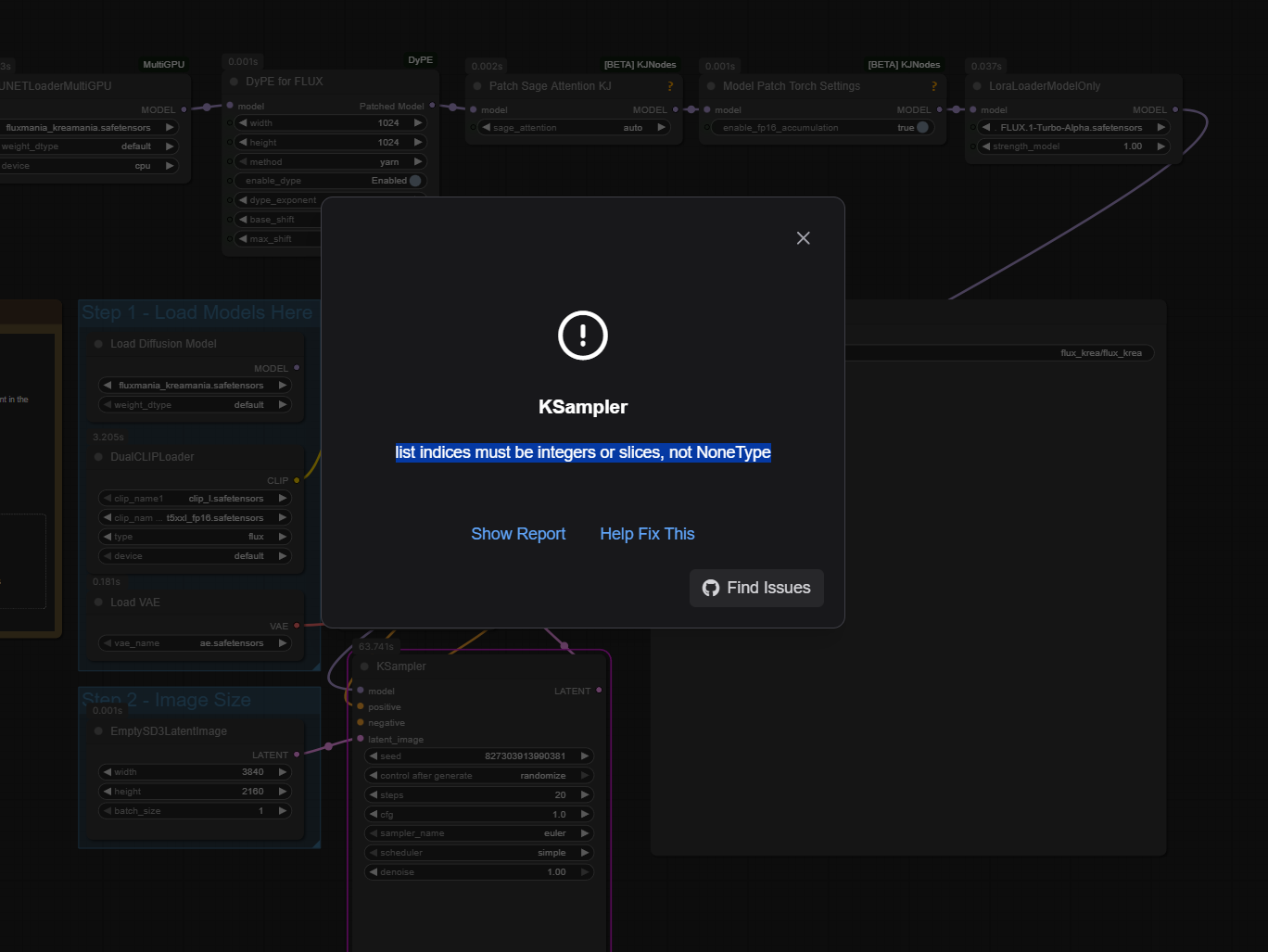This screenshot has height=952, width=1268.
Task: Open weight_dtype dropdown in Load Diffusion Model
Action: [x=195, y=405]
